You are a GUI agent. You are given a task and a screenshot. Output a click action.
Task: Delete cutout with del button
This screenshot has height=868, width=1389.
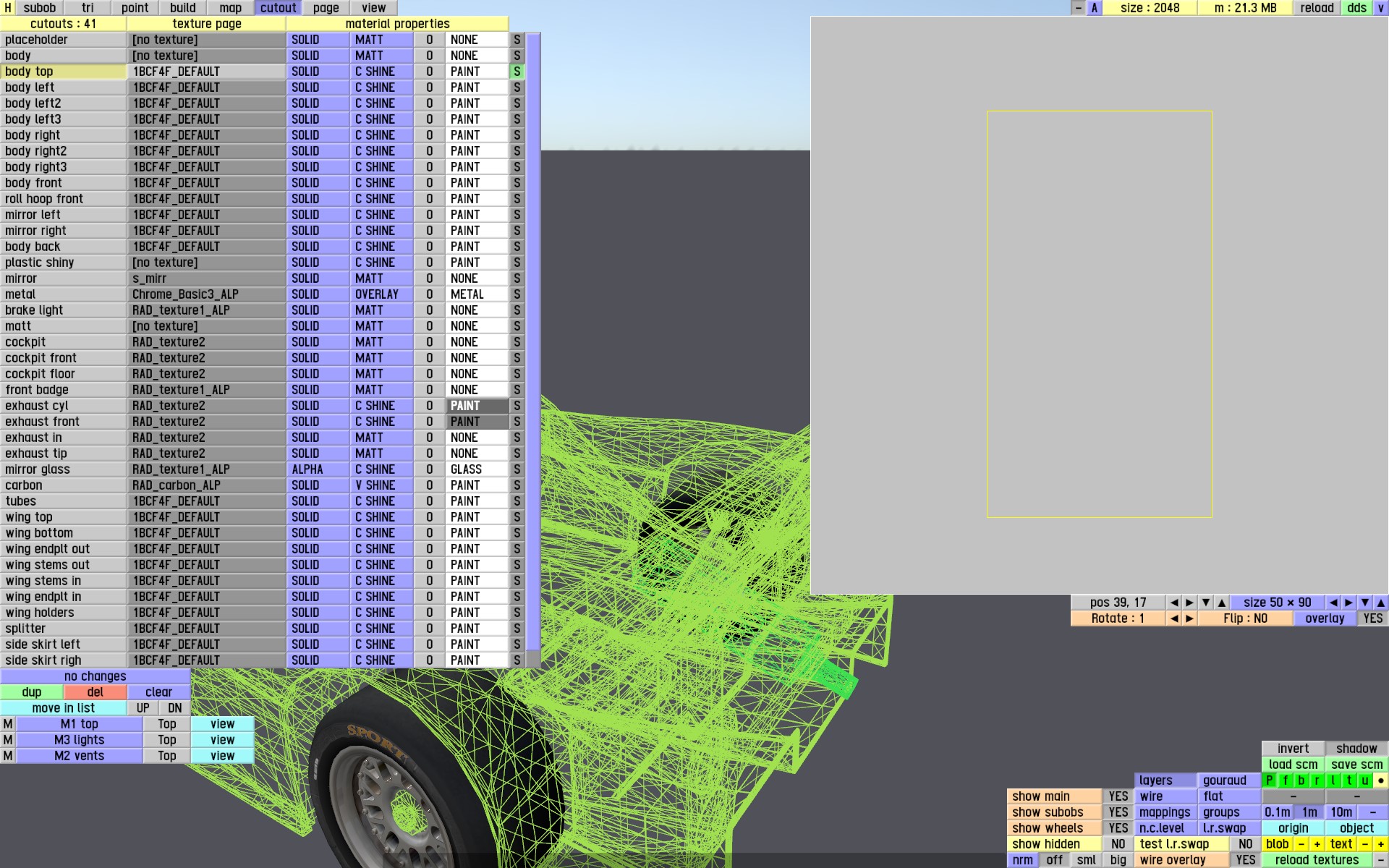[x=95, y=692]
